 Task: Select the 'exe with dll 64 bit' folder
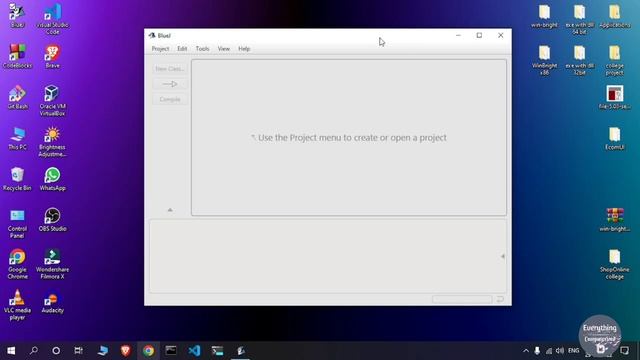[x=580, y=19]
